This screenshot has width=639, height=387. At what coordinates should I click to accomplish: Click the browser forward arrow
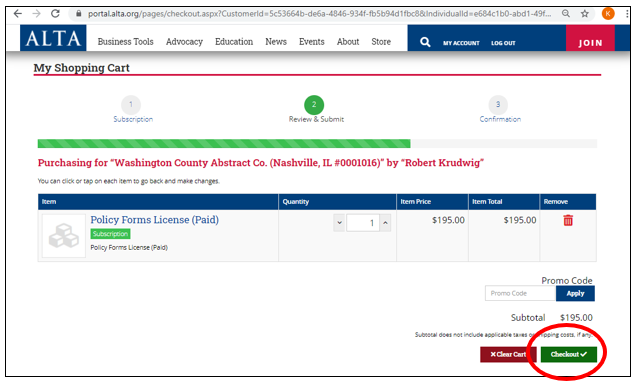coord(36,13)
